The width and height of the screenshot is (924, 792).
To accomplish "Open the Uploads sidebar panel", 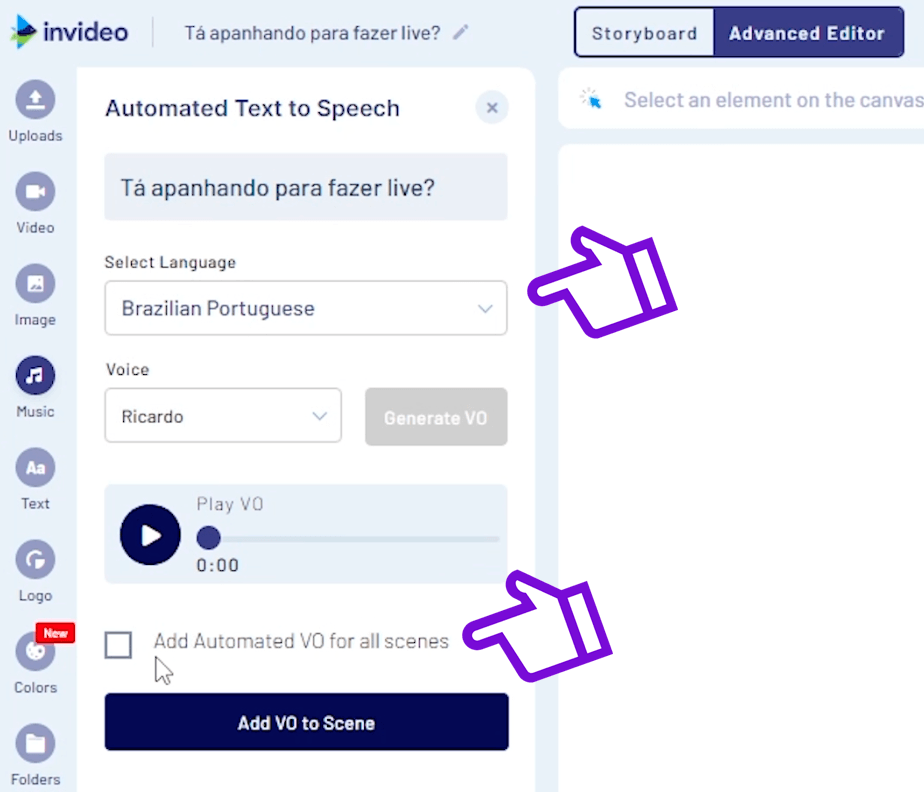I will [x=35, y=111].
